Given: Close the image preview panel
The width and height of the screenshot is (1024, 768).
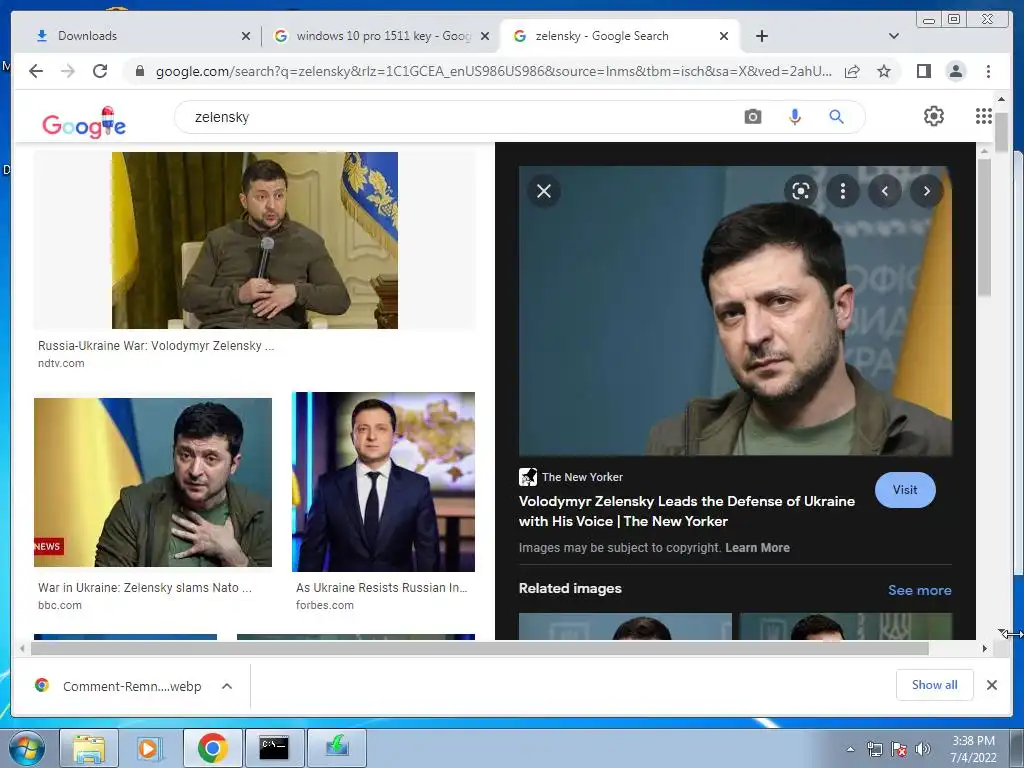Looking at the screenshot, I should 543,191.
